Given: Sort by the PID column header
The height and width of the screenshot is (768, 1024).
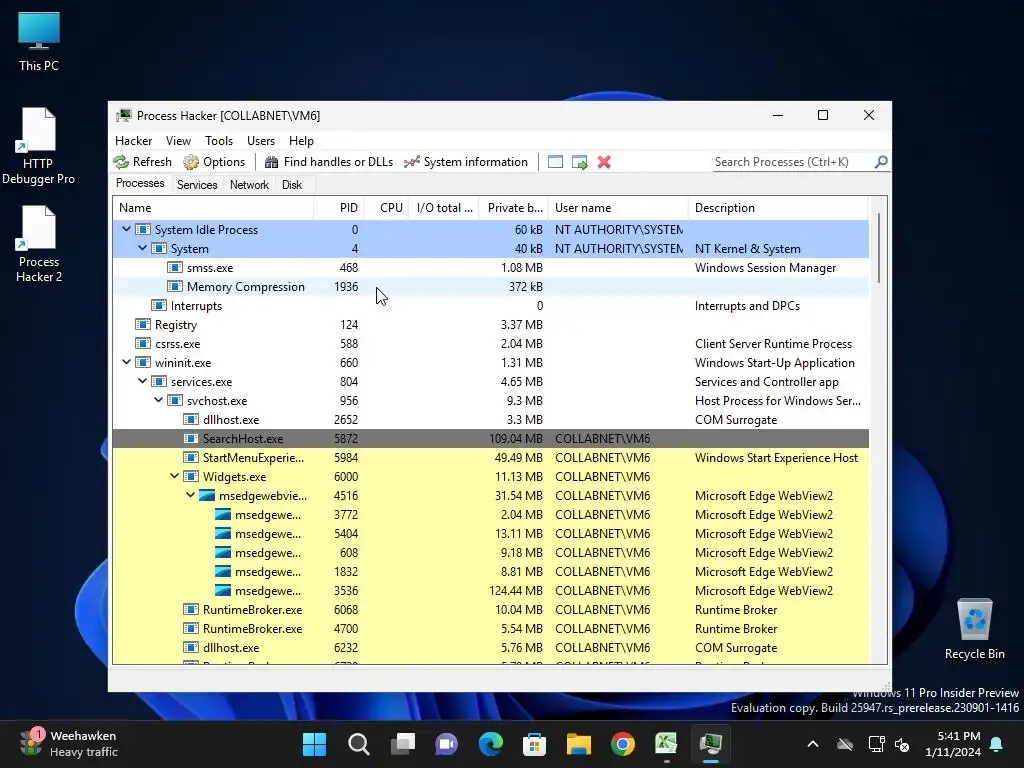Looking at the screenshot, I should click(x=339, y=208).
